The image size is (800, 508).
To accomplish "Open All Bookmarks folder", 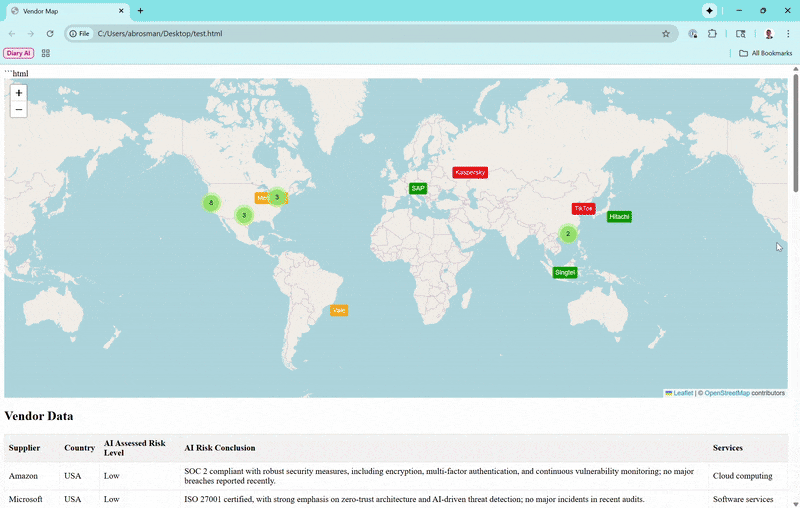I will 766,53.
